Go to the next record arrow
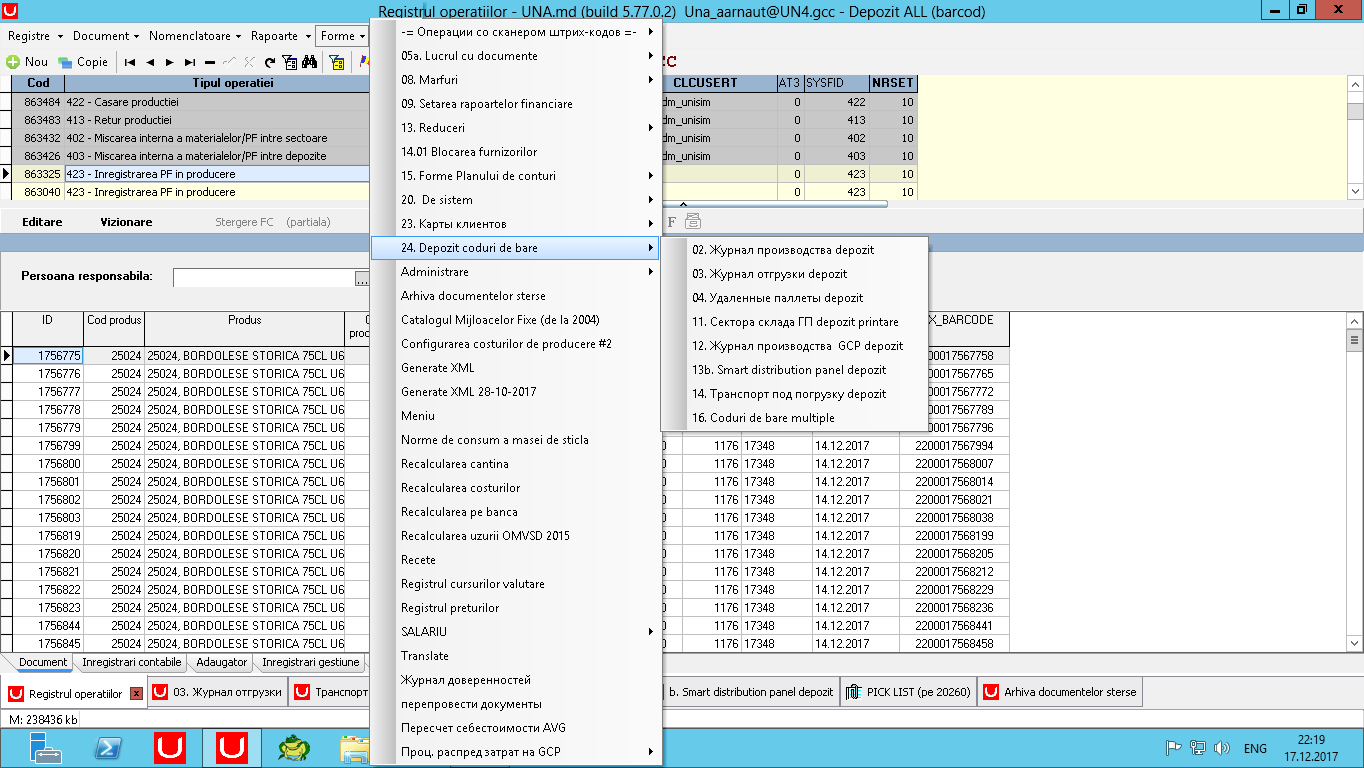The image size is (1364, 768). [170, 62]
